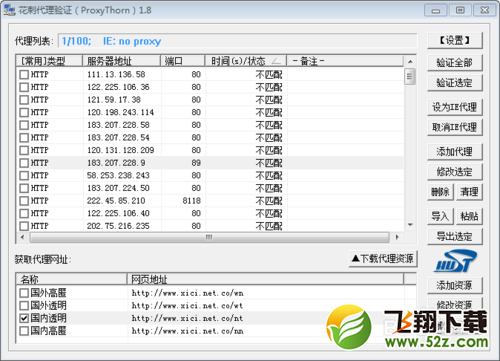Check the box for proxy 202.75.216.235
500x361 pixels.
[24, 226]
